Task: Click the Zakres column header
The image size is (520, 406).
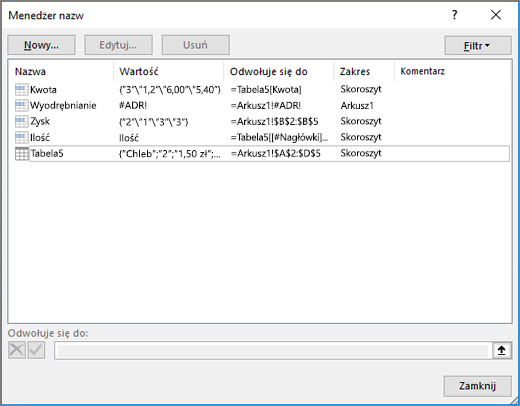Action: point(355,72)
